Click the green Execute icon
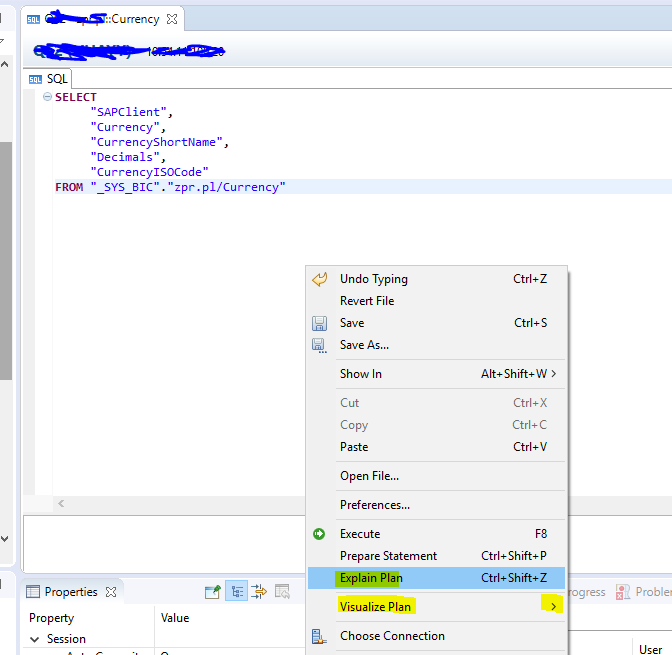 [320, 534]
